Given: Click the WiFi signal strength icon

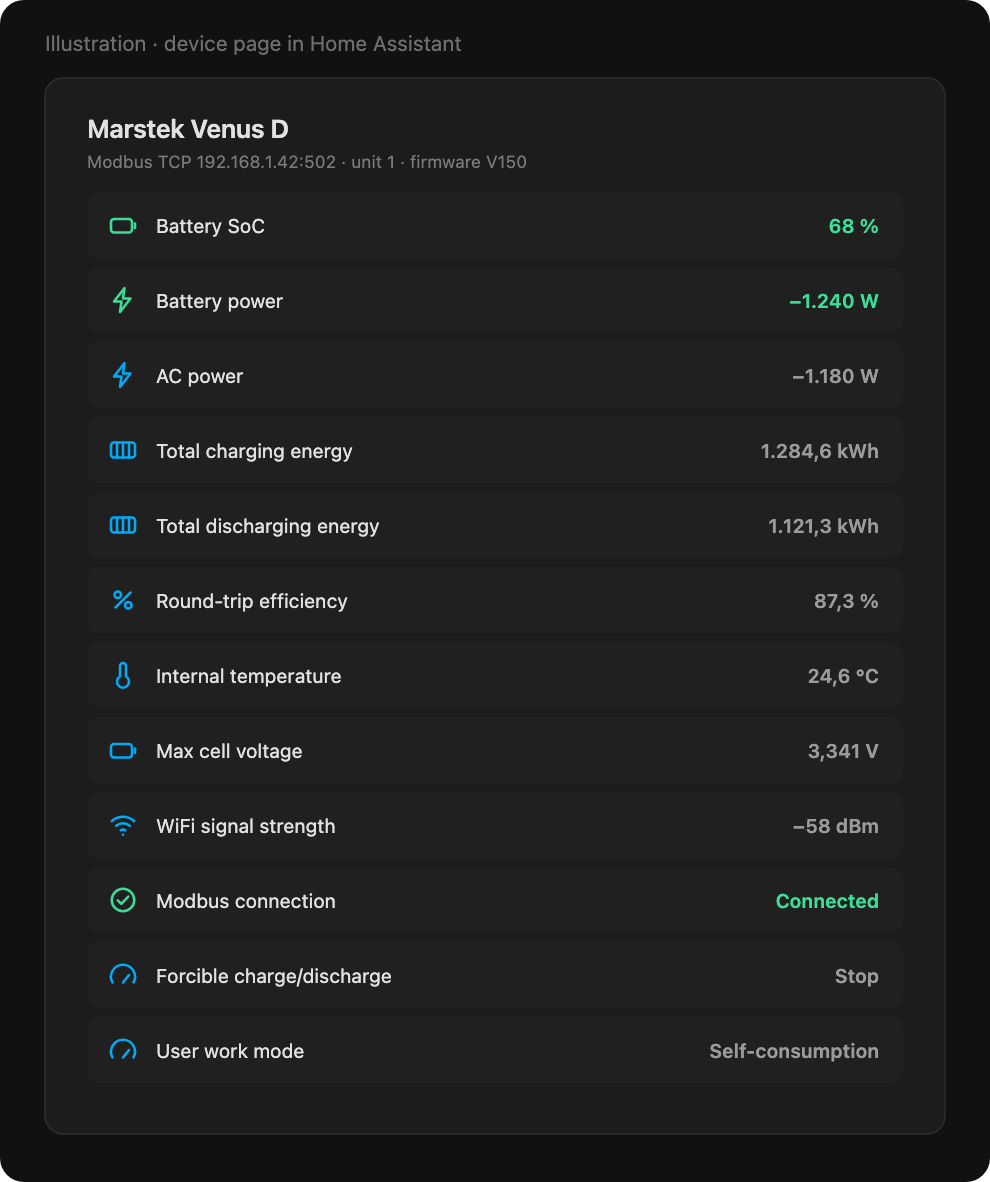Looking at the screenshot, I should point(123,825).
